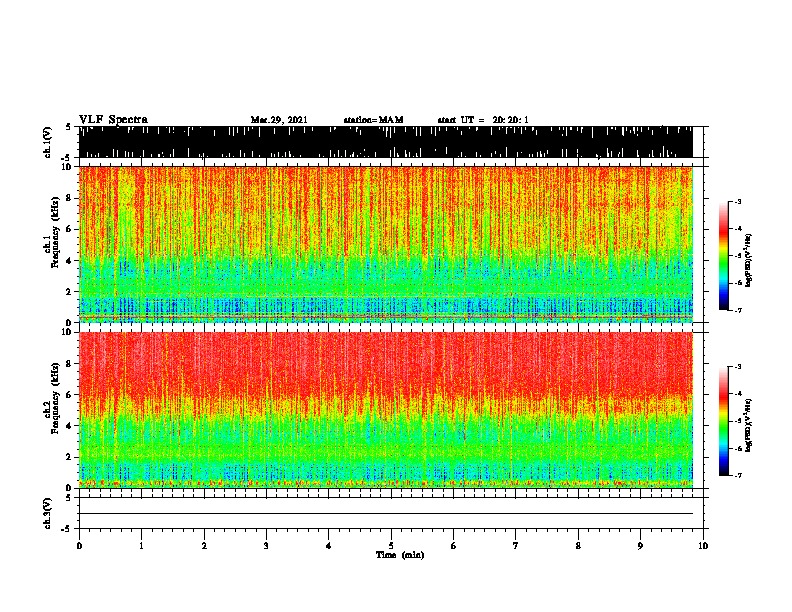Click the log(PSD) label beside ch.2 color bar
This screenshot has width=792, height=612.
[749, 425]
